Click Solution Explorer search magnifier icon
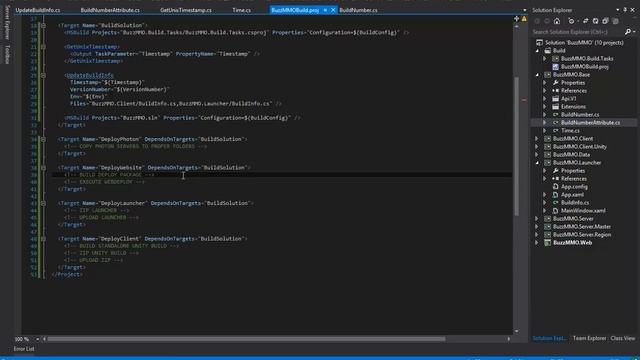Viewport: 640px width, 360px height. pyautogui.click(x=628, y=32)
